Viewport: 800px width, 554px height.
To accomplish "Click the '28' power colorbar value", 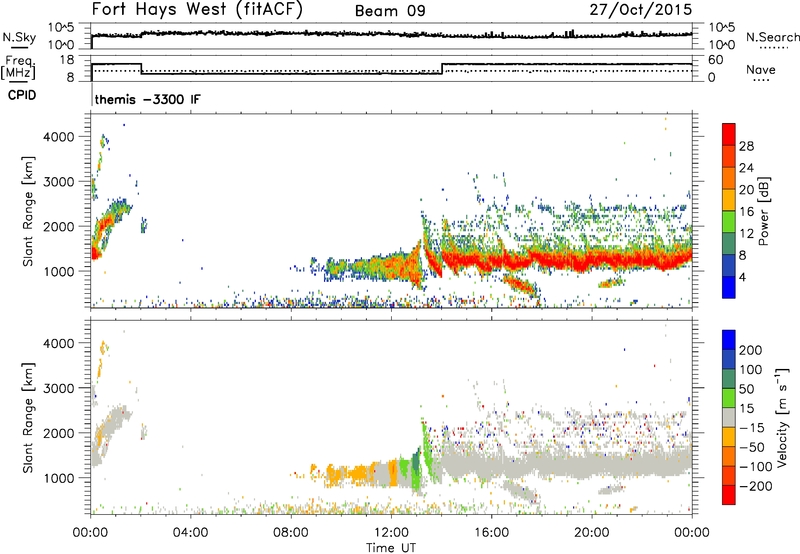I will 746,146.
